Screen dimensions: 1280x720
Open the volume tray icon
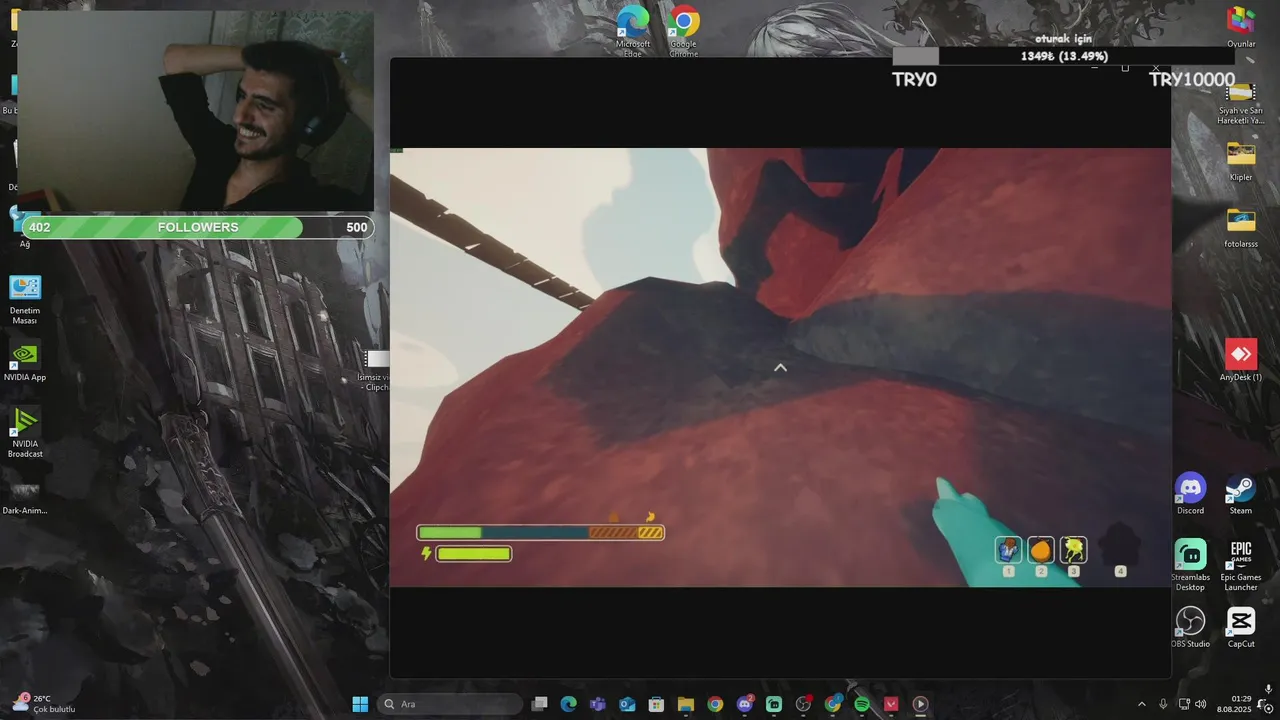click(1200, 704)
